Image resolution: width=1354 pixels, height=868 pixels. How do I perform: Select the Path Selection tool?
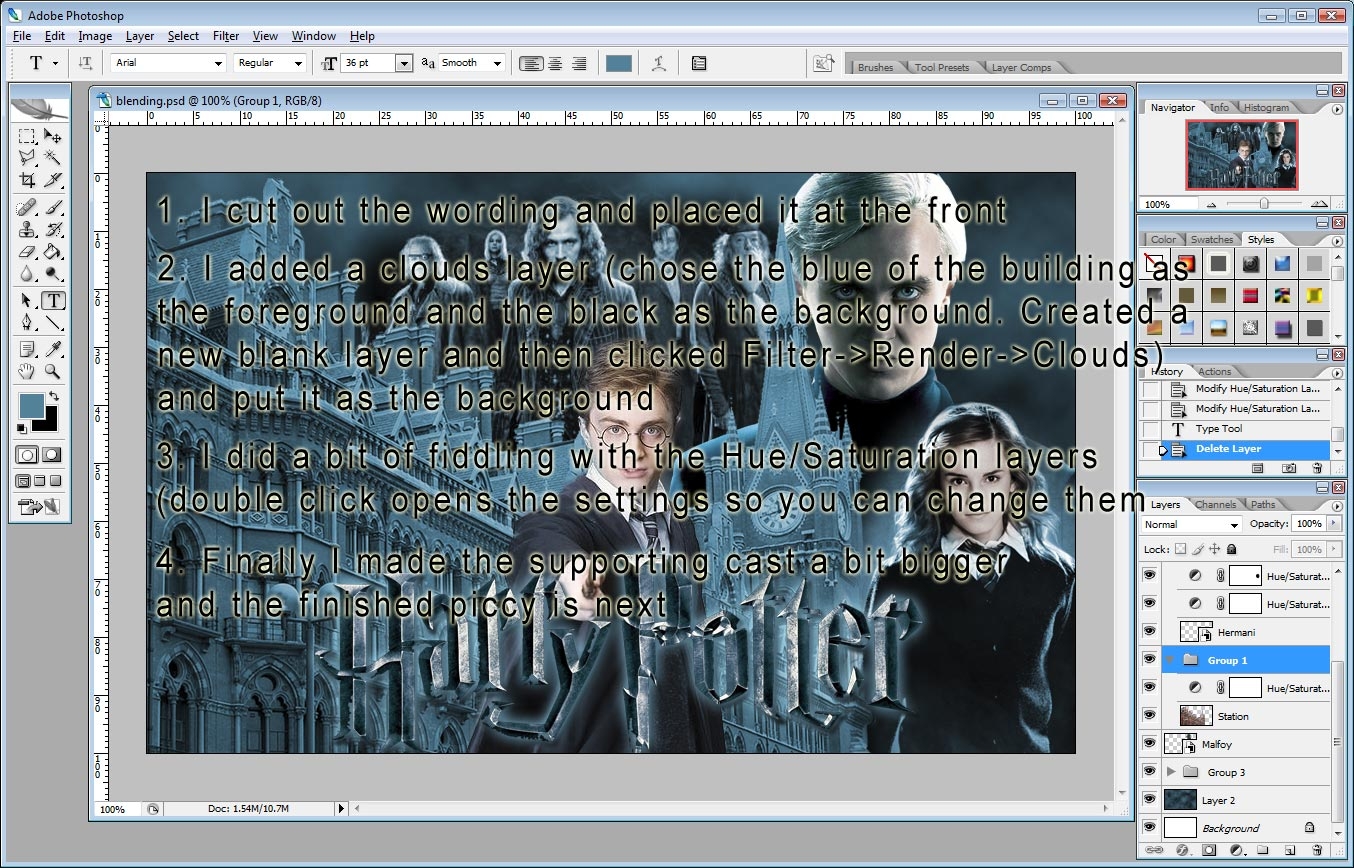(x=28, y=301)
